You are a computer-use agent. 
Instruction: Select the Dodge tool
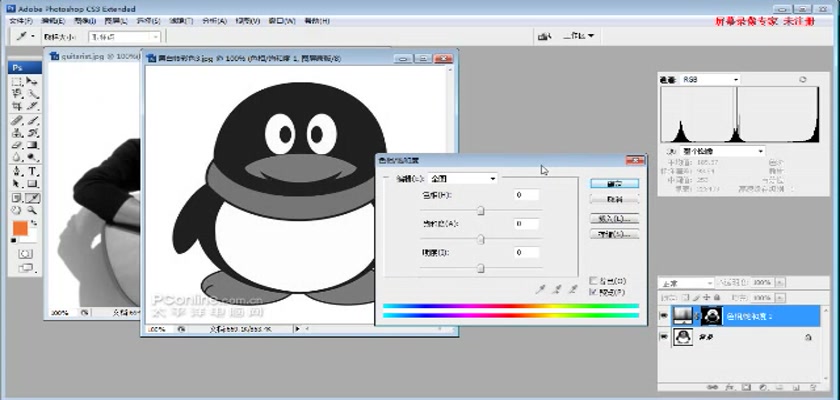(x=32, y=157)
